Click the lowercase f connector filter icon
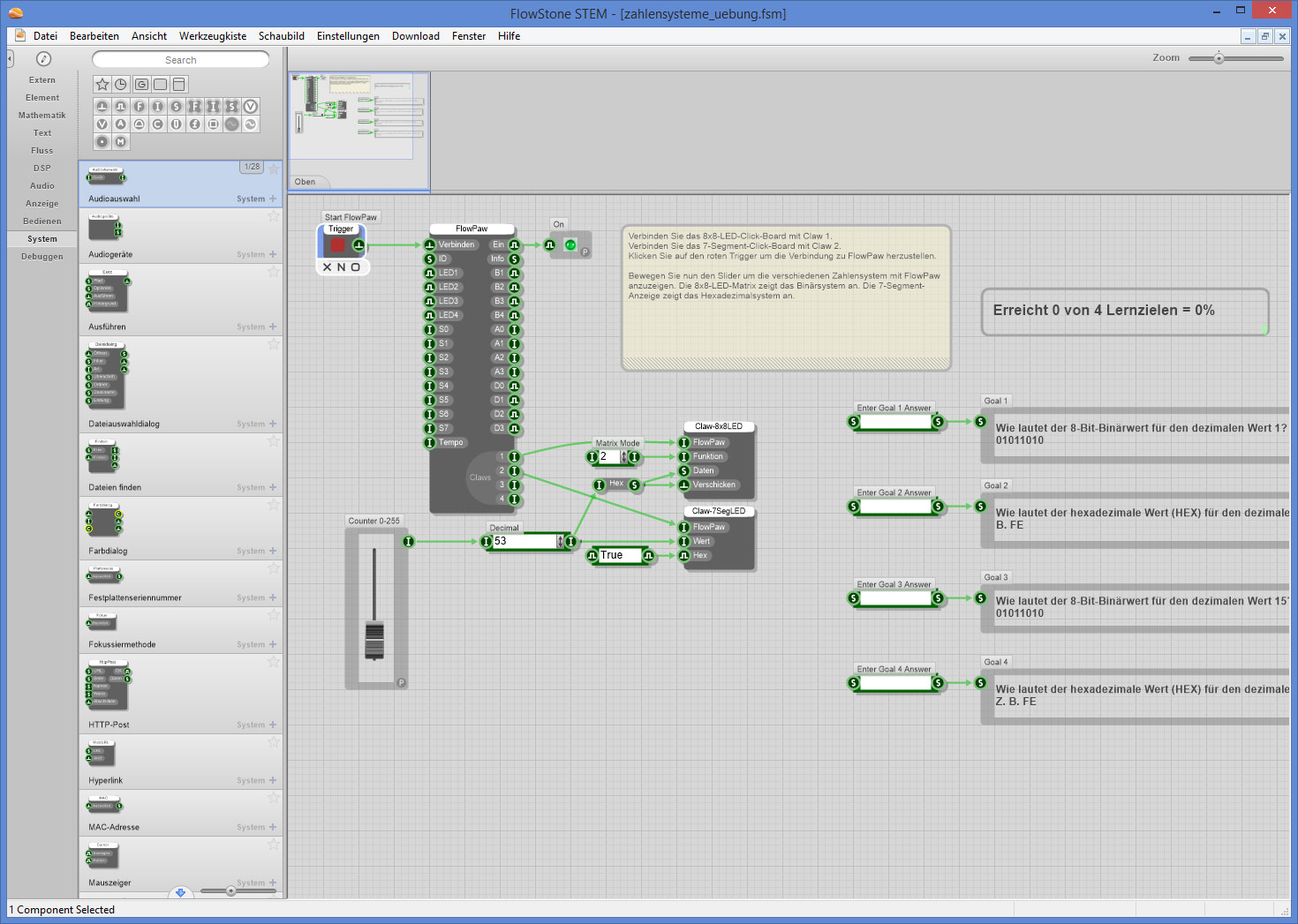Screen dimensions: 1298x924 click(194, 124)
